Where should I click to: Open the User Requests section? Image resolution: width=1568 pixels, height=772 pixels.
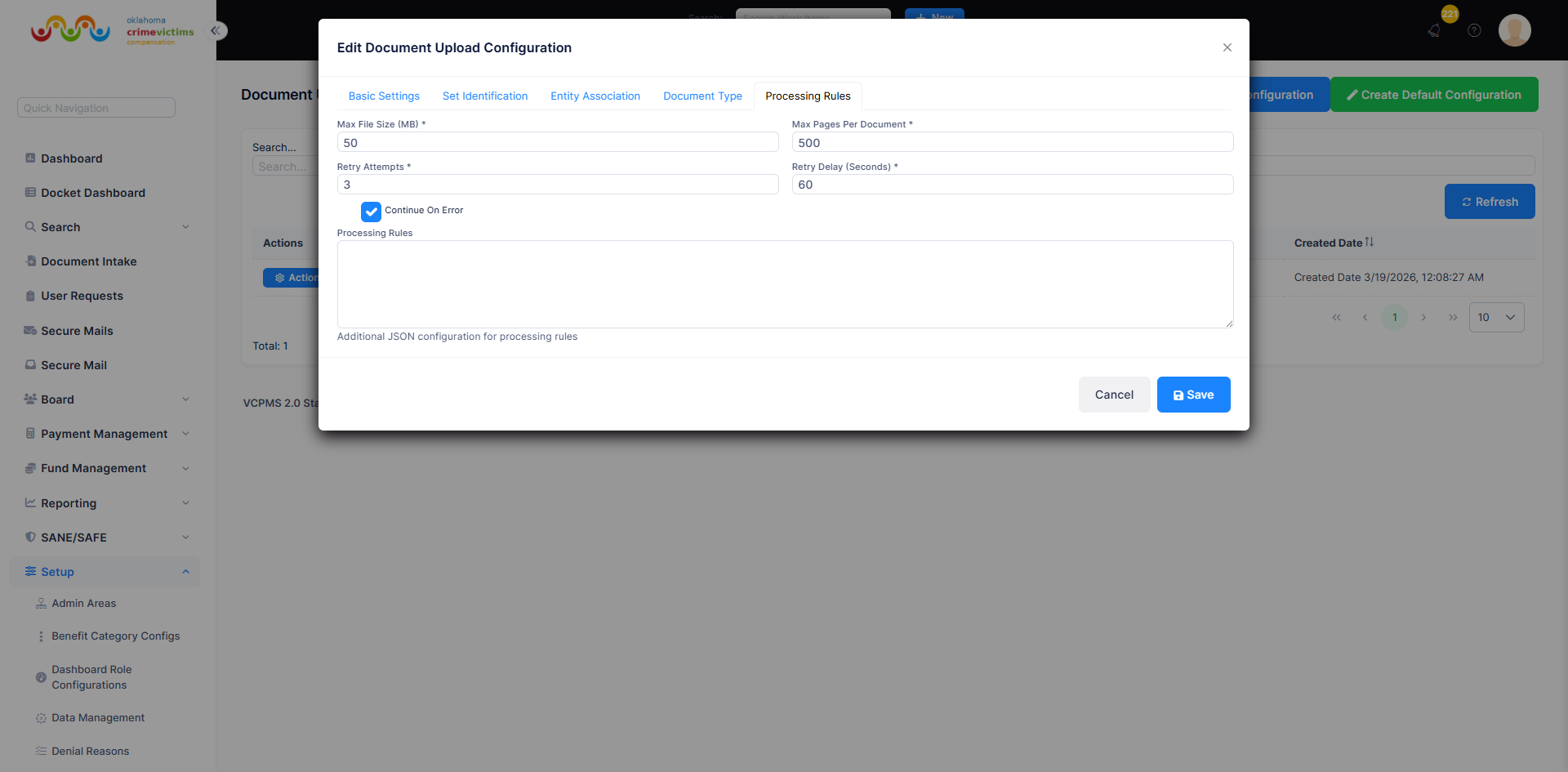[x=82, y=296]
